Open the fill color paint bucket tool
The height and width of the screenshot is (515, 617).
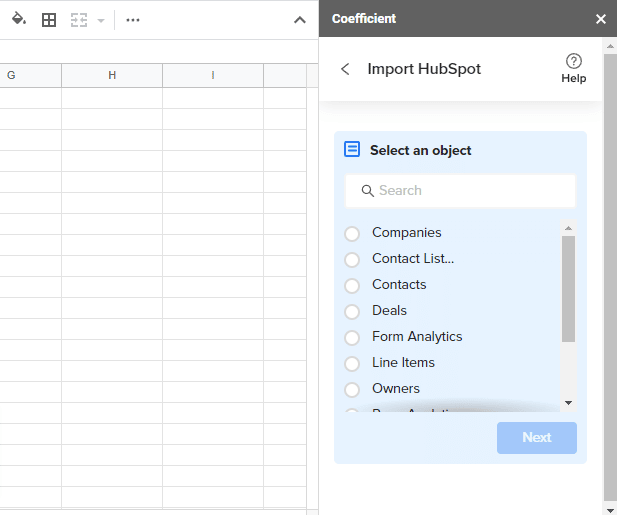(18, 19)
